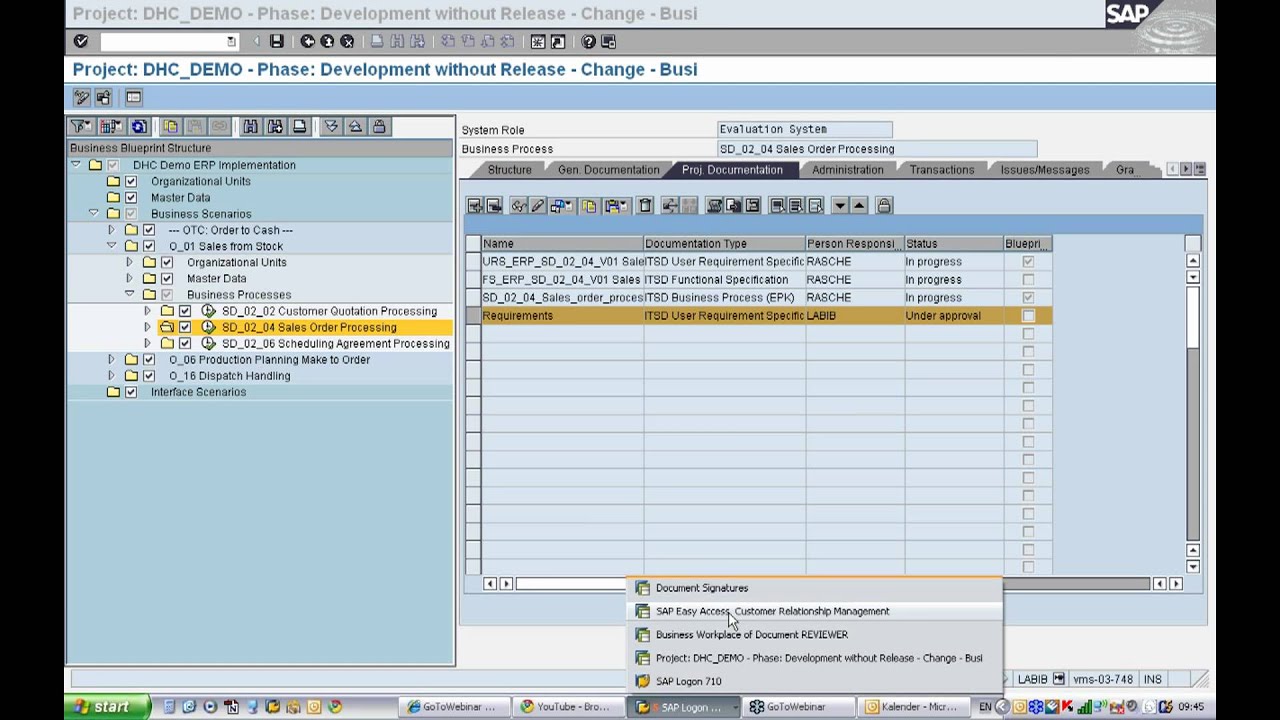Click the Status column header
1280x720 pixels.
[x=953, y=244]
